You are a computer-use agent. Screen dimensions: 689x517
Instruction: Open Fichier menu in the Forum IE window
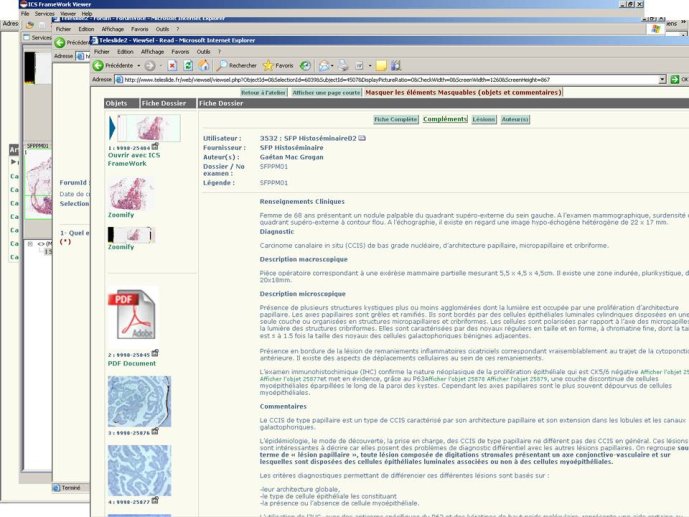63,29
